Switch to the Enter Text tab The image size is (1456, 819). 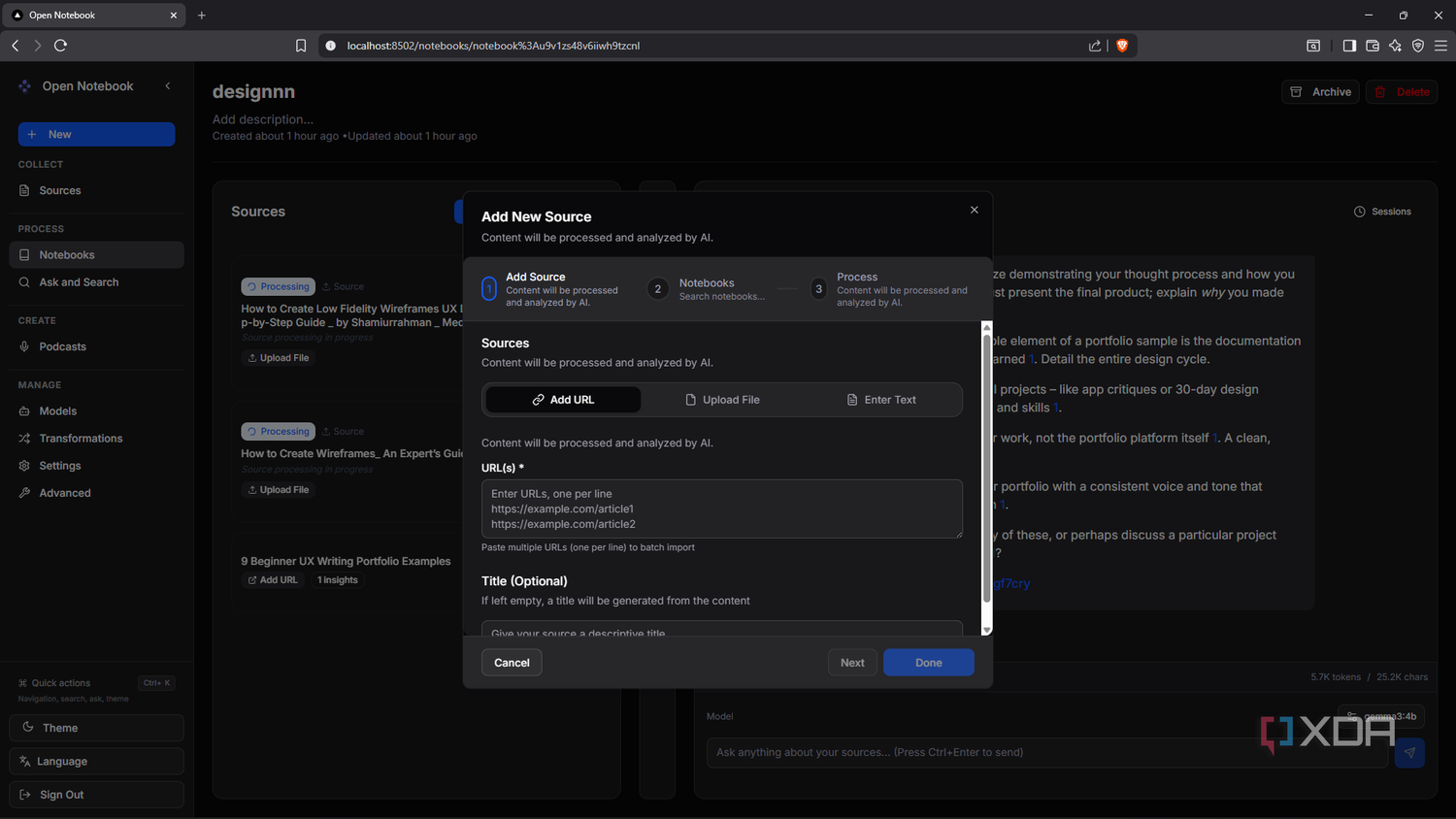(x=881, y=400)
